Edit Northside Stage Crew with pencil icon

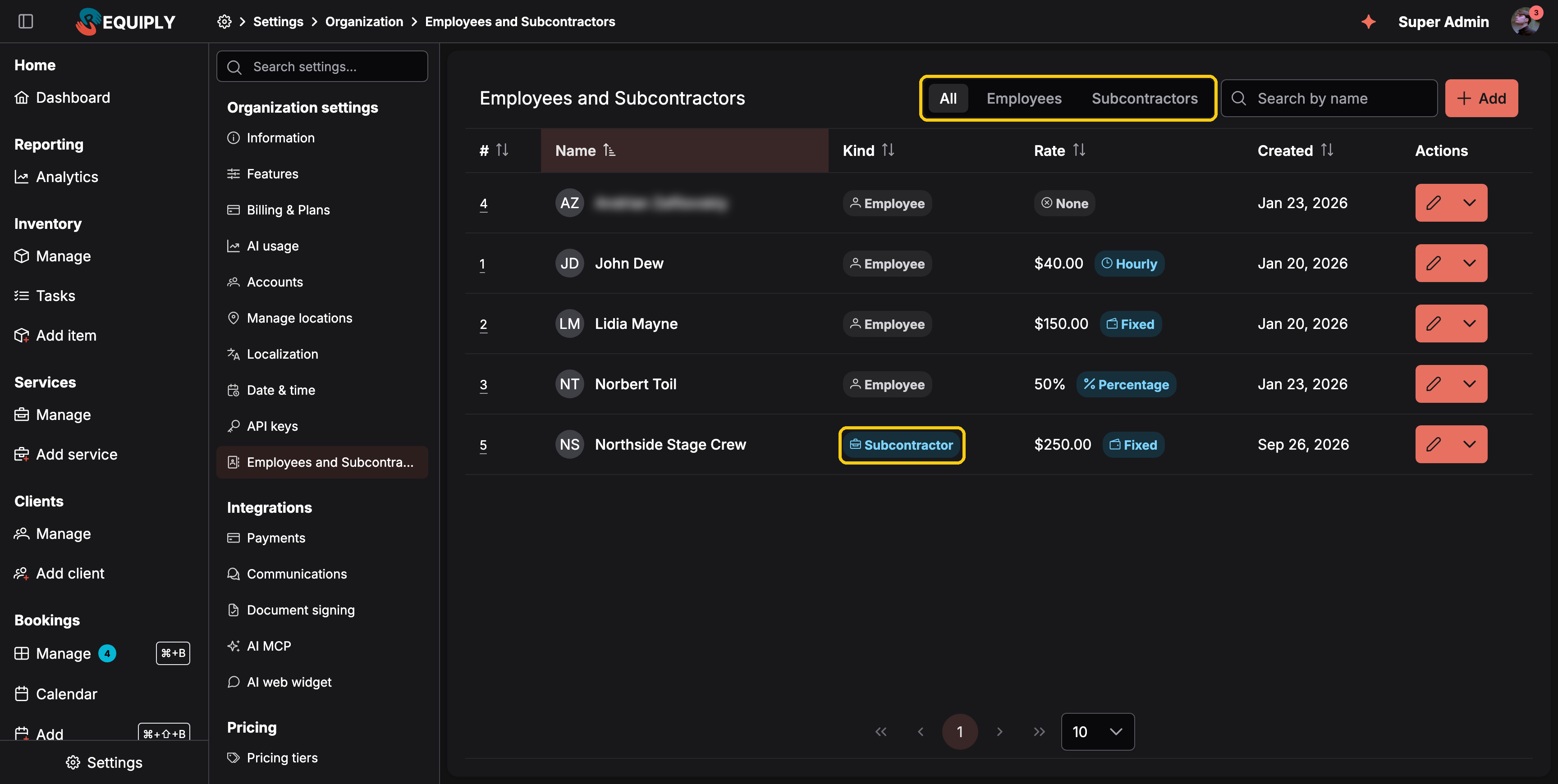click(x=1434, y=444)
